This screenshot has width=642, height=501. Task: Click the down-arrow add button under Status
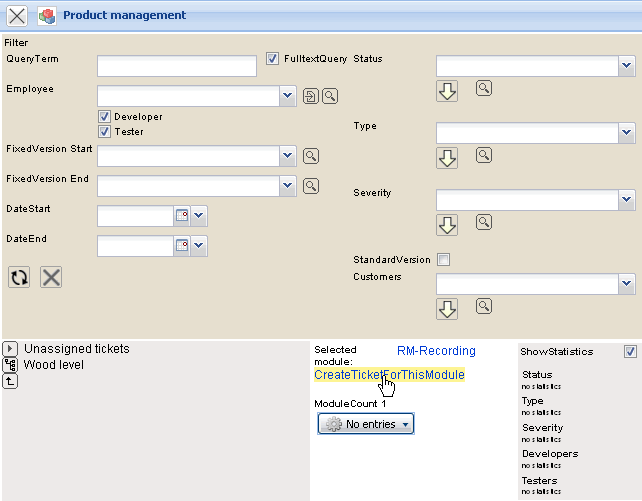(x=447, y=91)
